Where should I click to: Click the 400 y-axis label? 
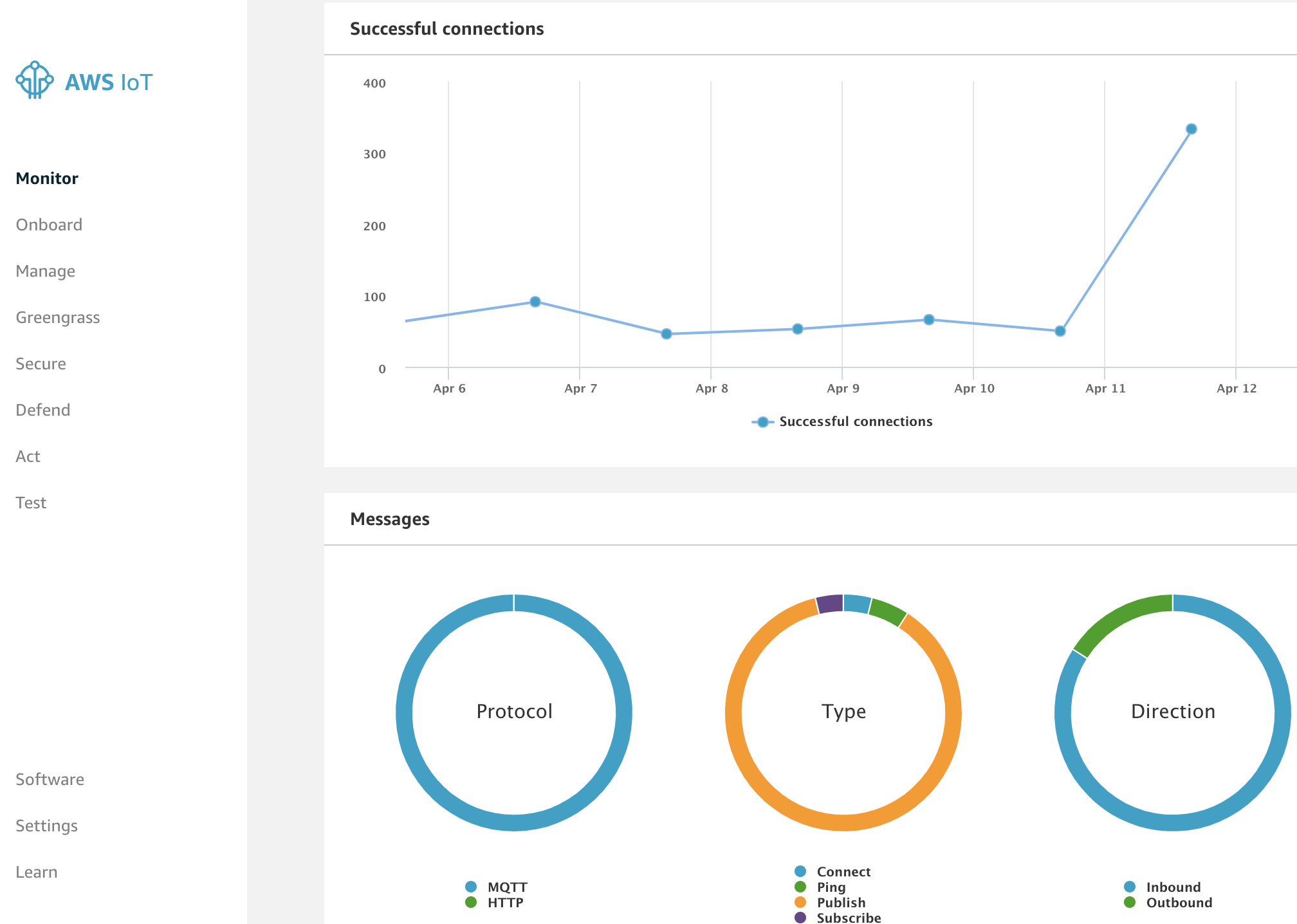tap(374, 83)
